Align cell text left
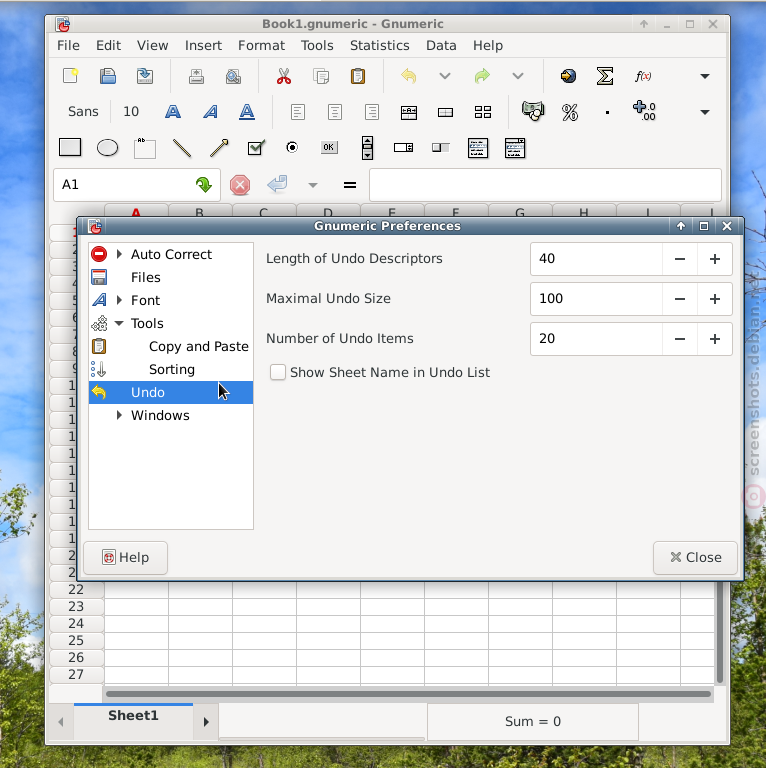 (298, 112)
